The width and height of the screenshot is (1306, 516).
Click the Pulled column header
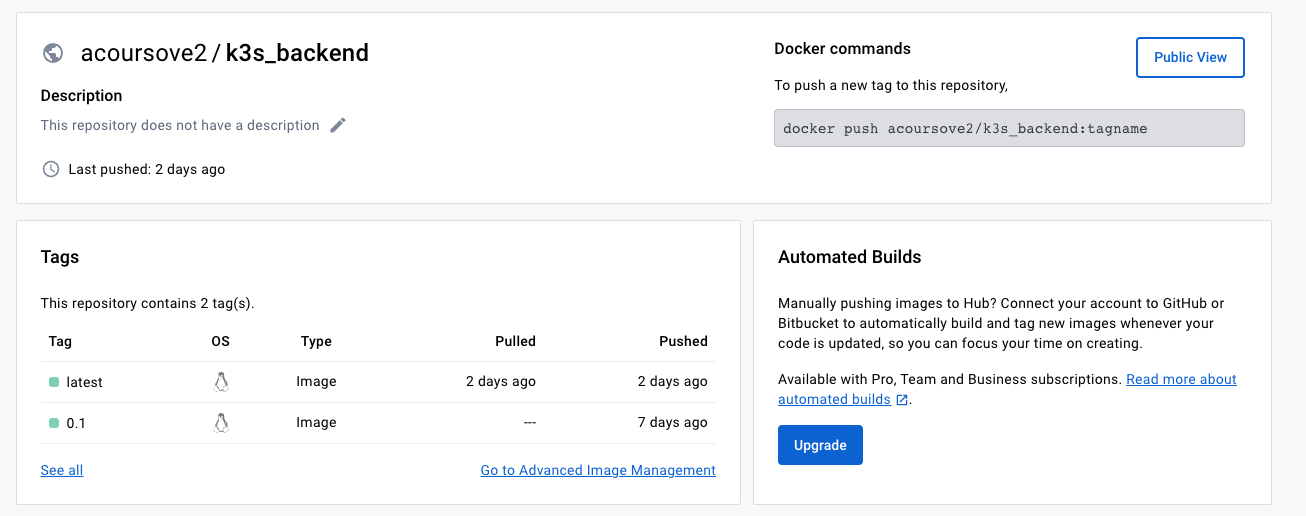click(x=515, y=341)
